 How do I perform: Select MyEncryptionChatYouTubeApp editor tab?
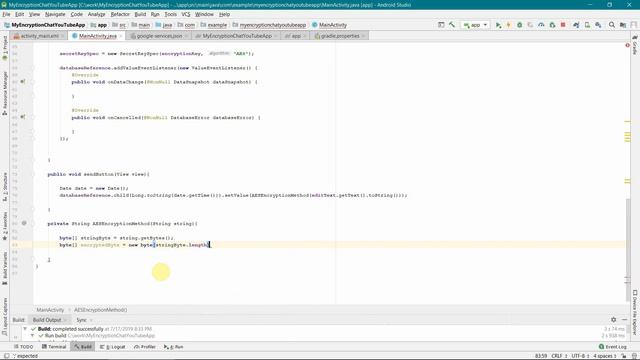(237, 36)
